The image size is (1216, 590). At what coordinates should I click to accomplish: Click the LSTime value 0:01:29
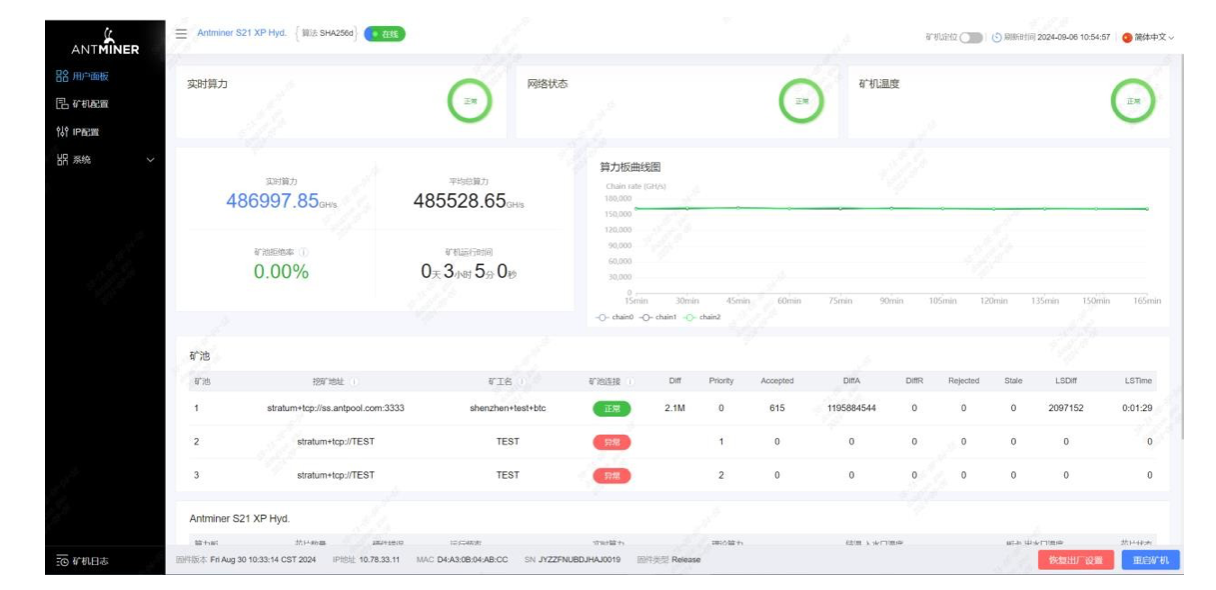1138,408
